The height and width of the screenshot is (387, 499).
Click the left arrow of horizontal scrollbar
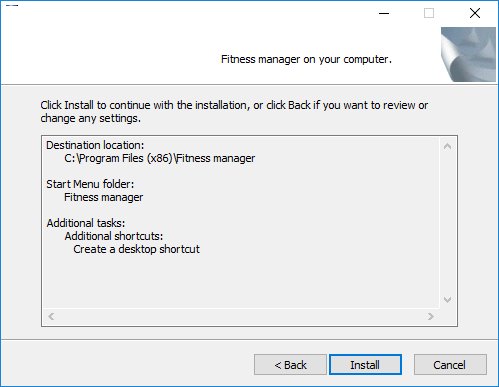(x=51, y=316)
